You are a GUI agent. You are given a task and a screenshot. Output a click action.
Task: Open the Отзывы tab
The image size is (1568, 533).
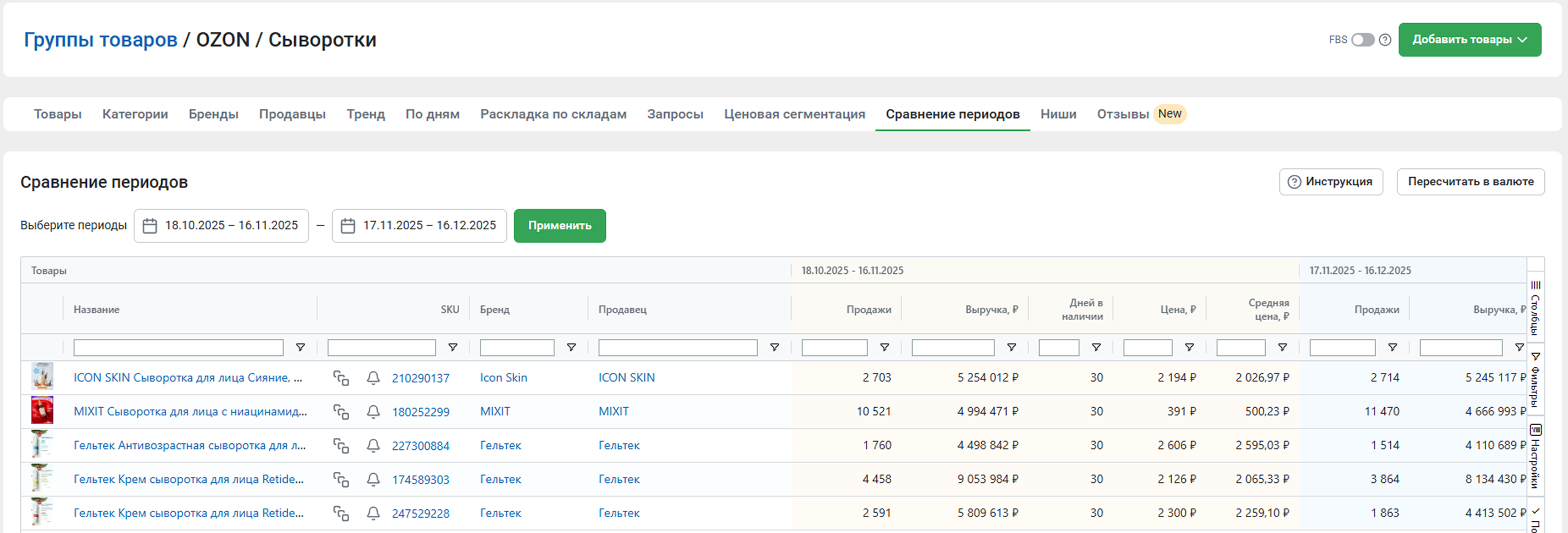coord(1122,114)
